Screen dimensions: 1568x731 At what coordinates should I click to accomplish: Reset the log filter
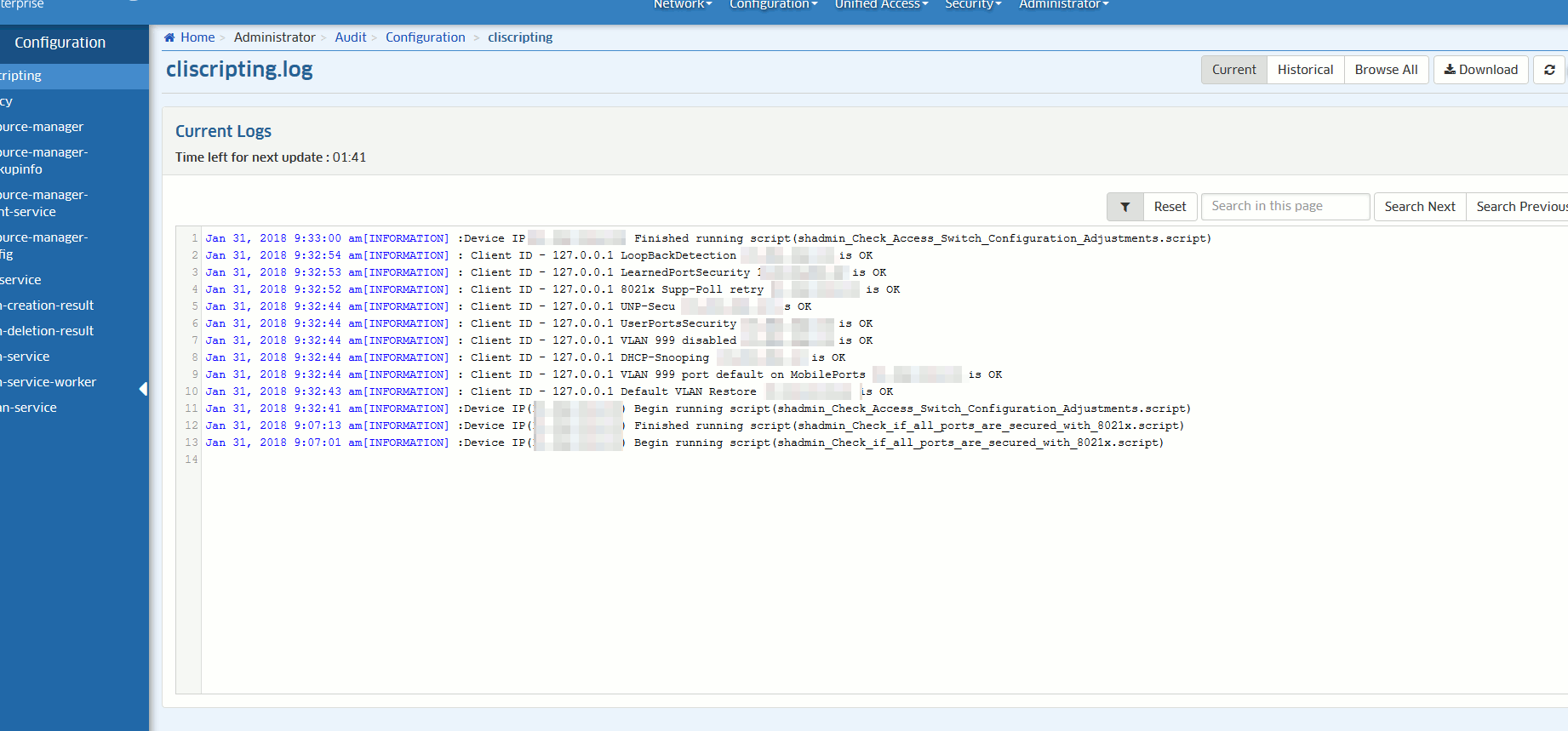tap(1170, 207)
